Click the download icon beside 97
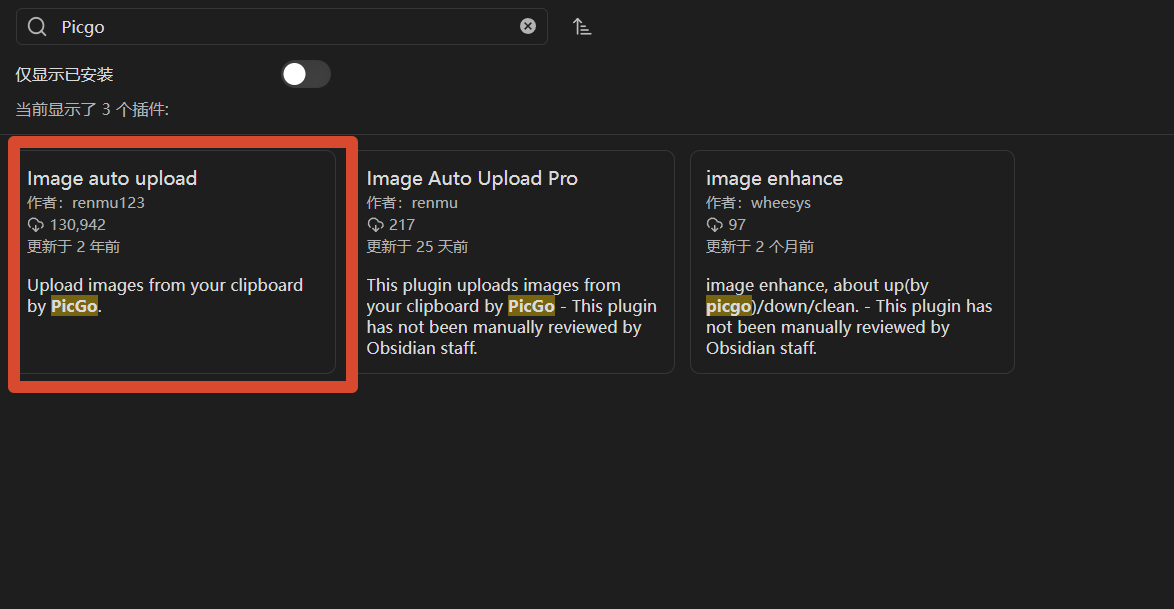 pyautogui.click(x=714, y=225)
